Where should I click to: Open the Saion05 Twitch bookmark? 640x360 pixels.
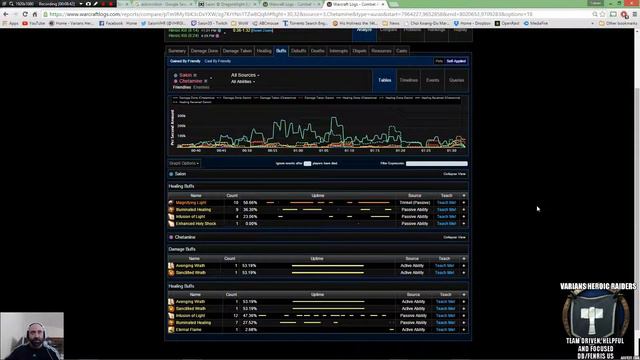click(209, 23)
